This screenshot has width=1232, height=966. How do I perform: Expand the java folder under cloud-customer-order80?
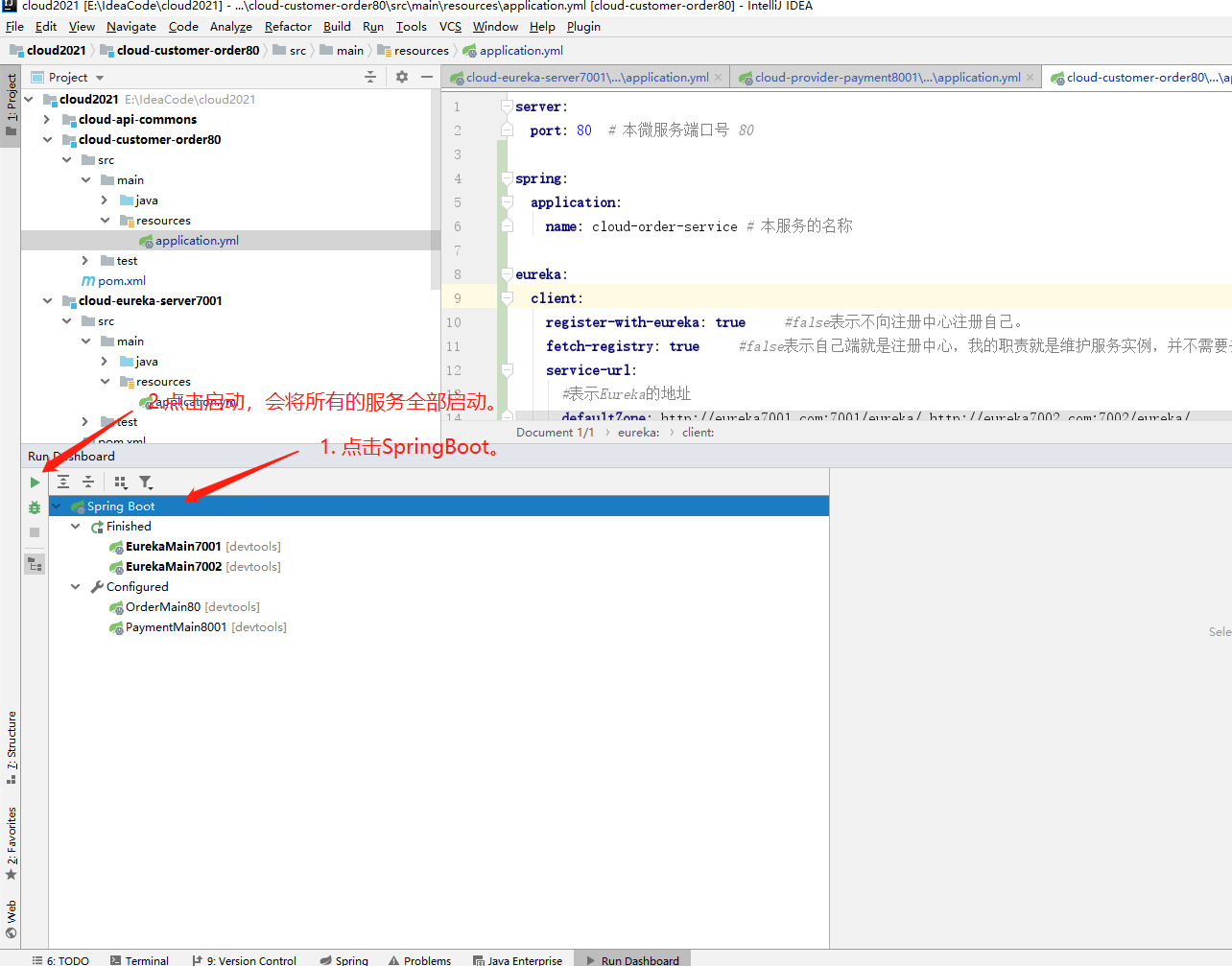tap(105, 200)
